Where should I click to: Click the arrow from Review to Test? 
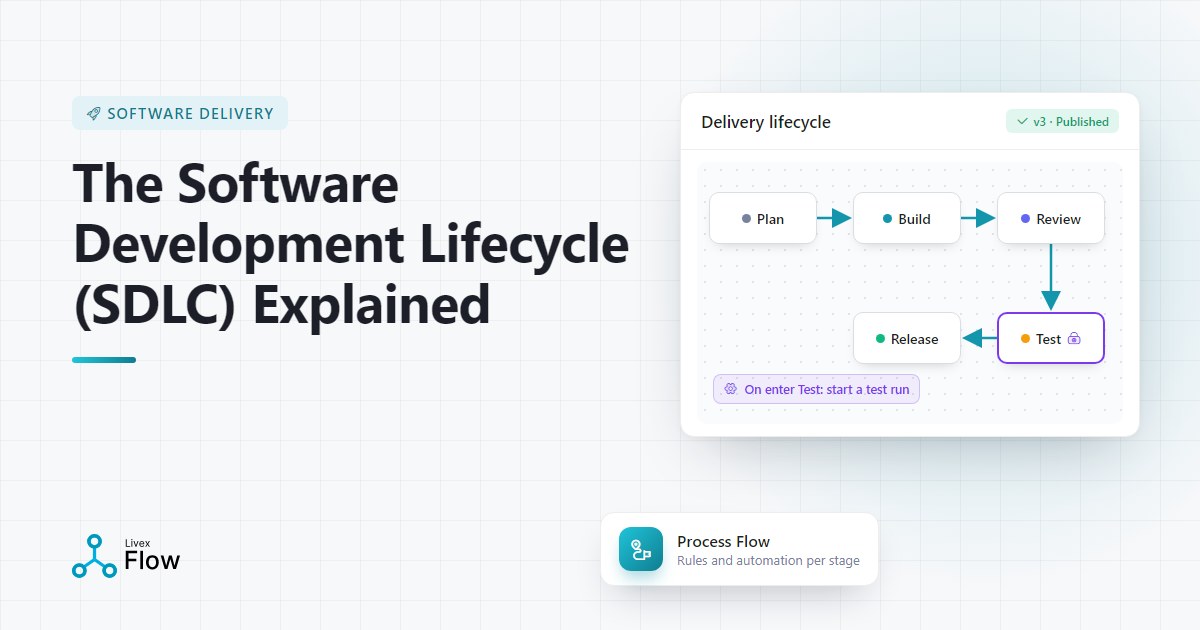[x=1050, y=277]
